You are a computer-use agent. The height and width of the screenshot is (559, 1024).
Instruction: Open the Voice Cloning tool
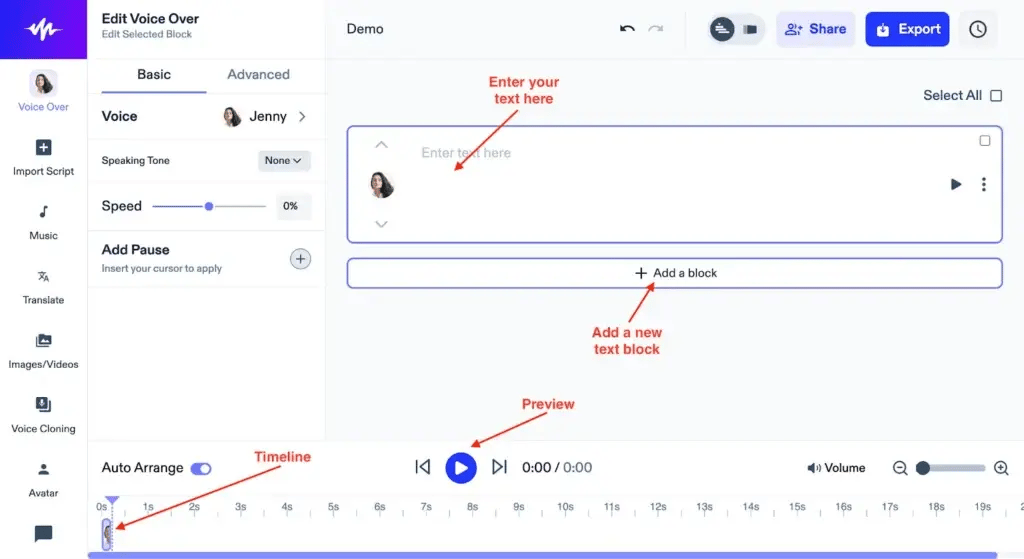43,414
